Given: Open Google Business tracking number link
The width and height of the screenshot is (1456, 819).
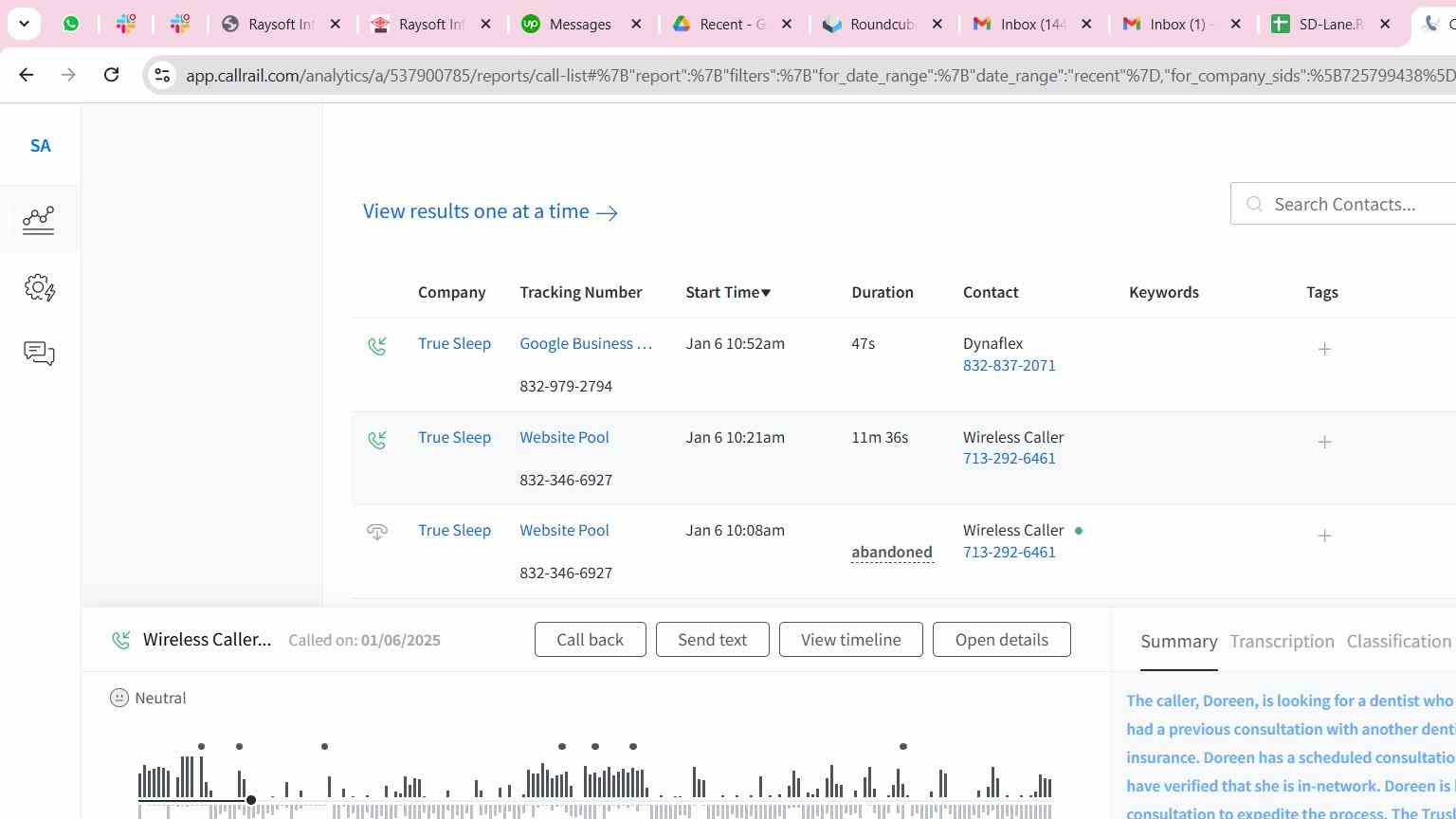Looking at the screenshot, I should tap(586, 343).
